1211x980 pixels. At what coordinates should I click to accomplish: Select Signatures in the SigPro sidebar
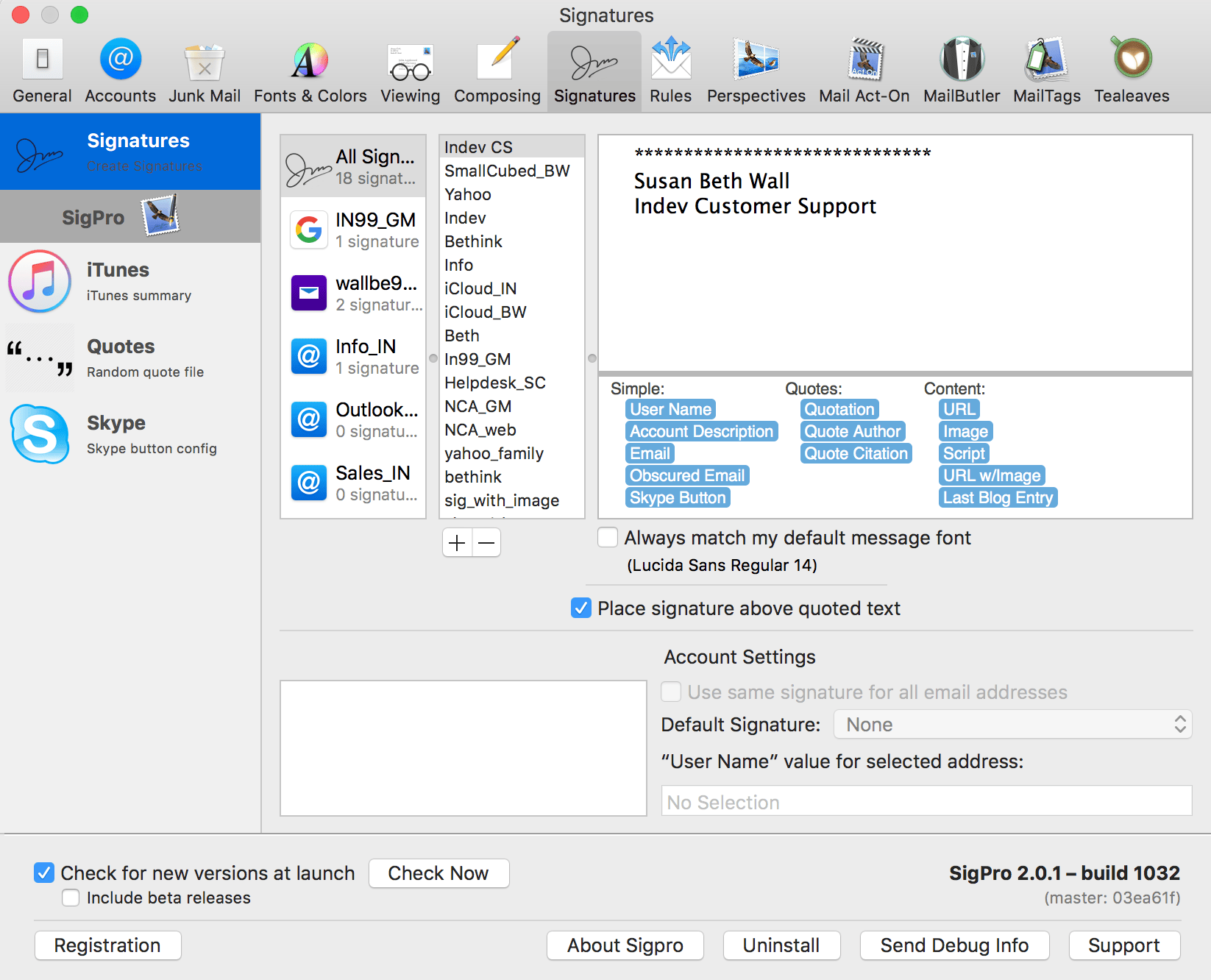click(130, 152)
